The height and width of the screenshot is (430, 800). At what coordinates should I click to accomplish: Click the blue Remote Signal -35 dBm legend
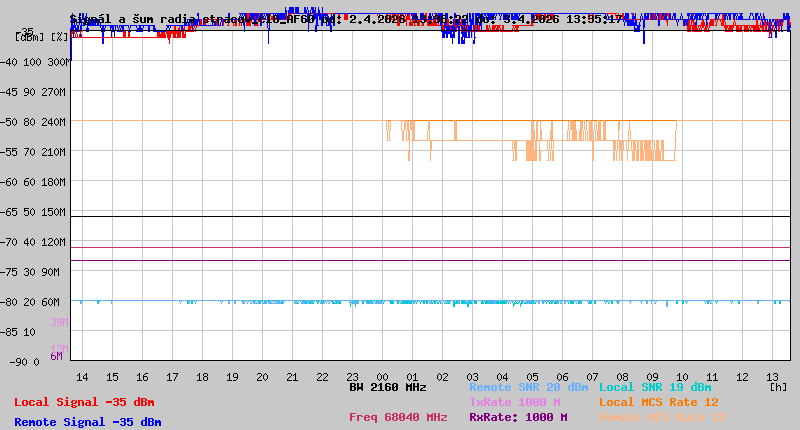(87, 422)
